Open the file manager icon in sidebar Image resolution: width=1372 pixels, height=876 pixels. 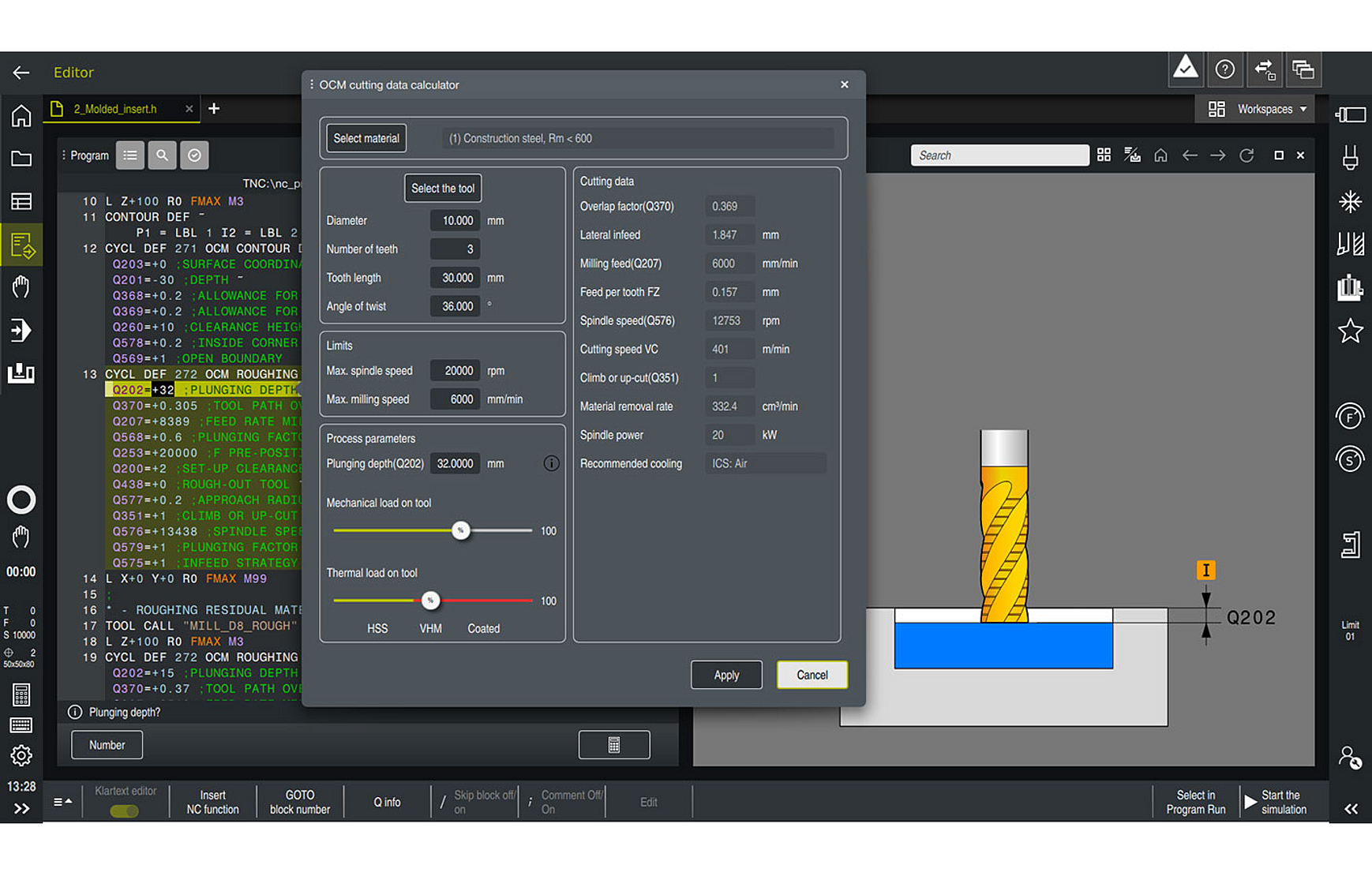point(21,158)
